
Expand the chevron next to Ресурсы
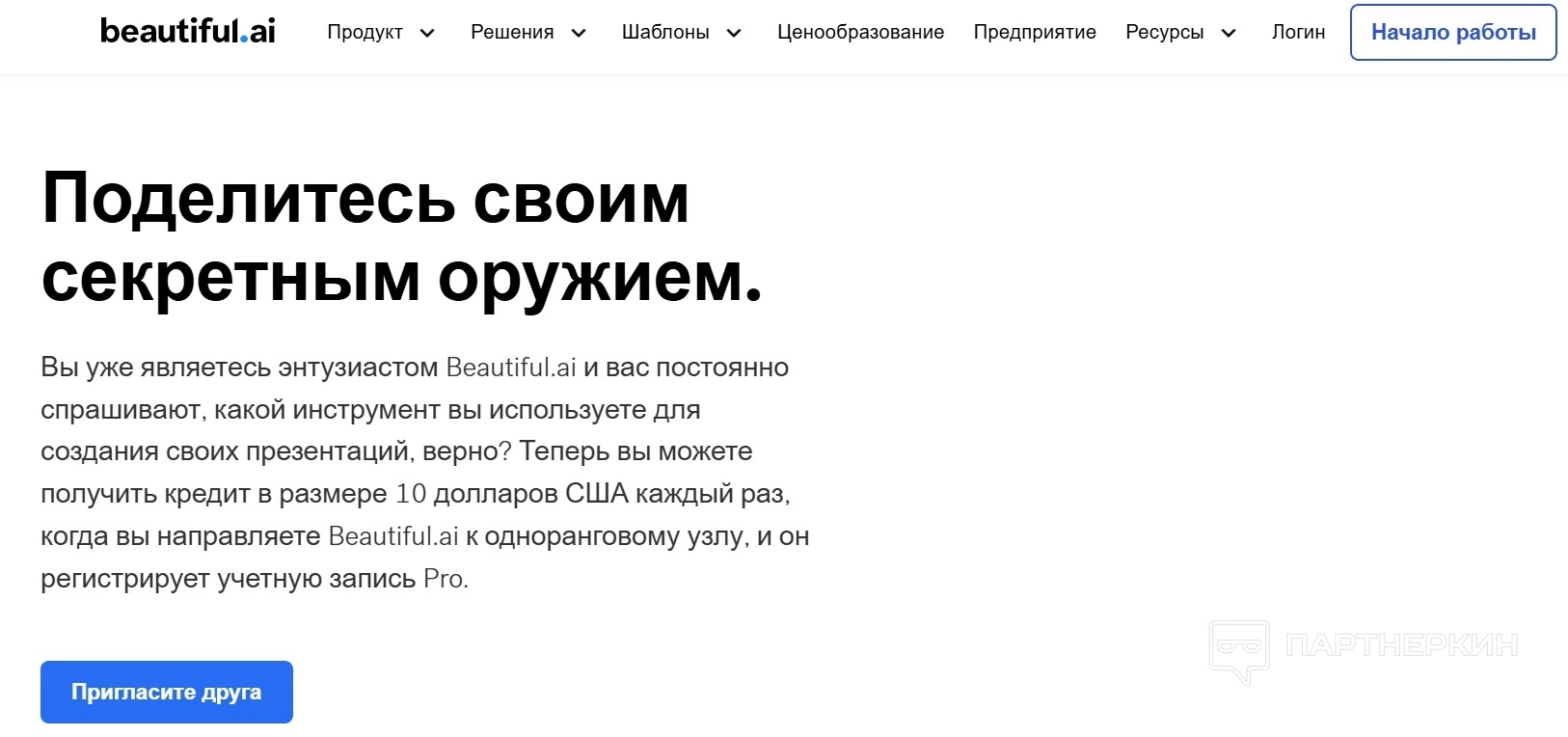1229,33
